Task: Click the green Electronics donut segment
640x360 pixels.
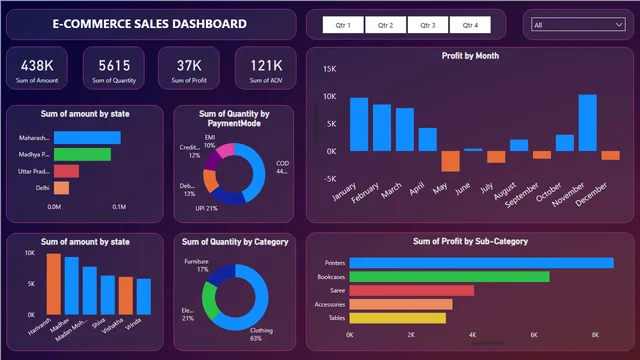Action: (x=209, y=301)
